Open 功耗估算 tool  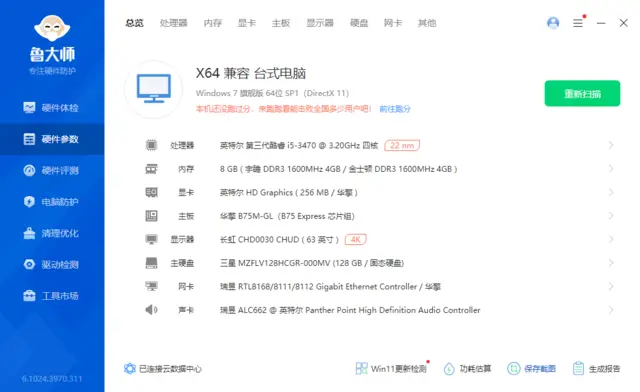coord(467,369)
